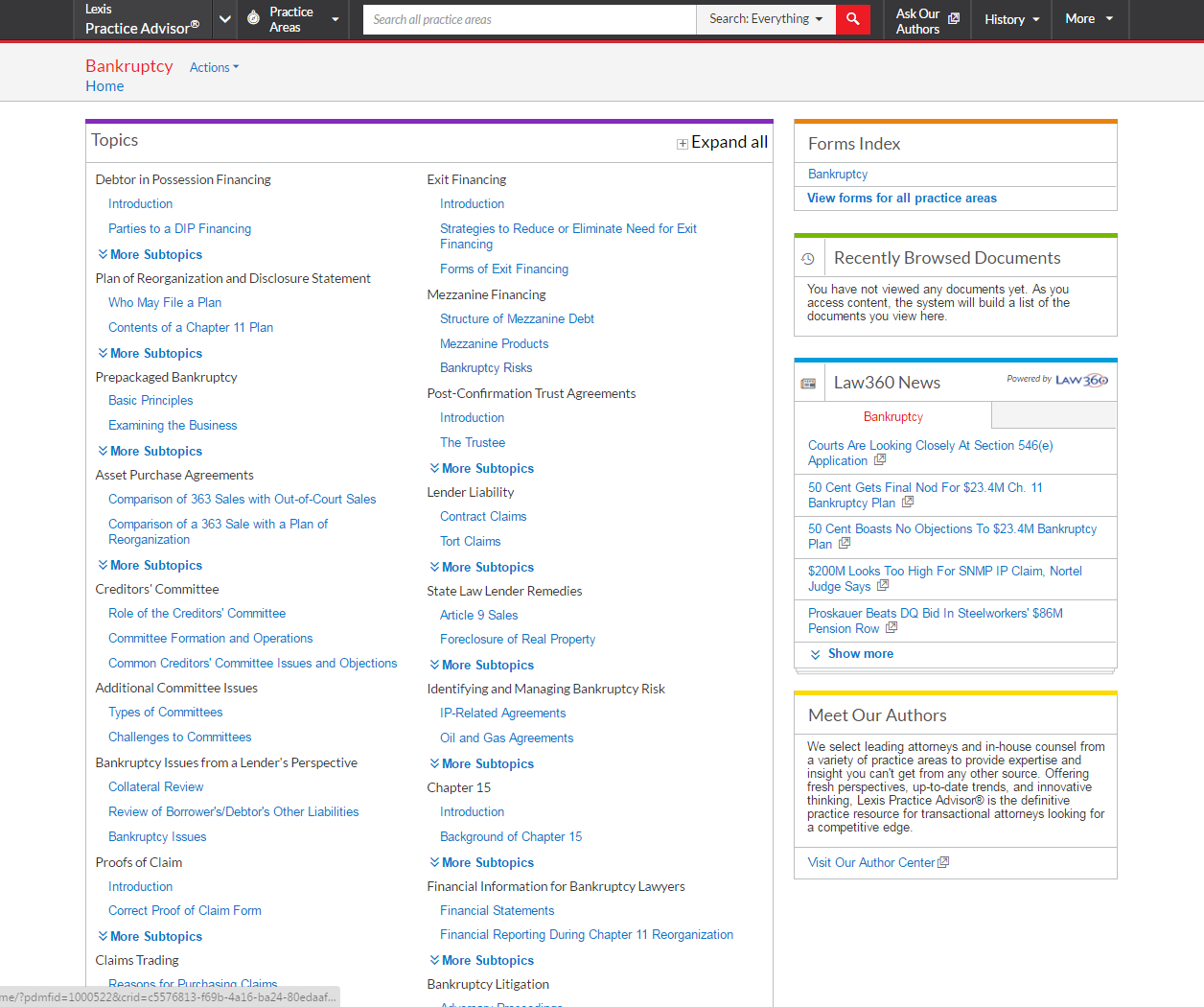Open the History dropdown menu
The height and width of the screenshot is (1007, 1204).
(1012, 19)
